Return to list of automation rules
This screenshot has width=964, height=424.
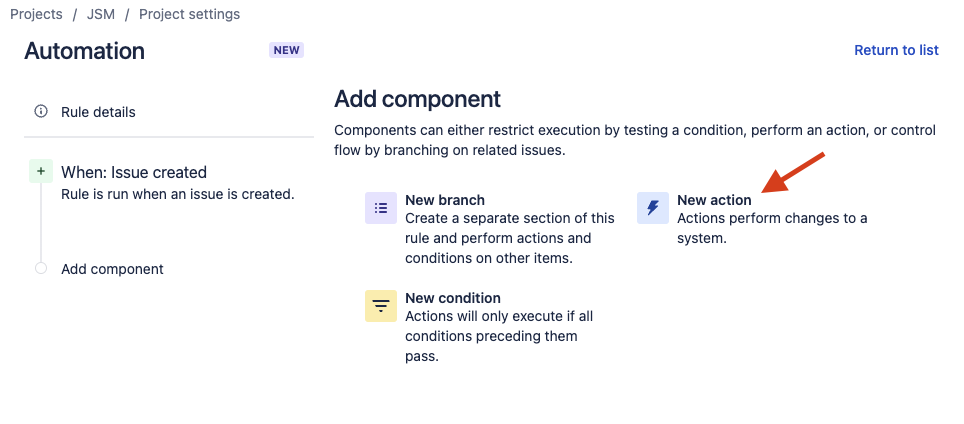point(896,50)
